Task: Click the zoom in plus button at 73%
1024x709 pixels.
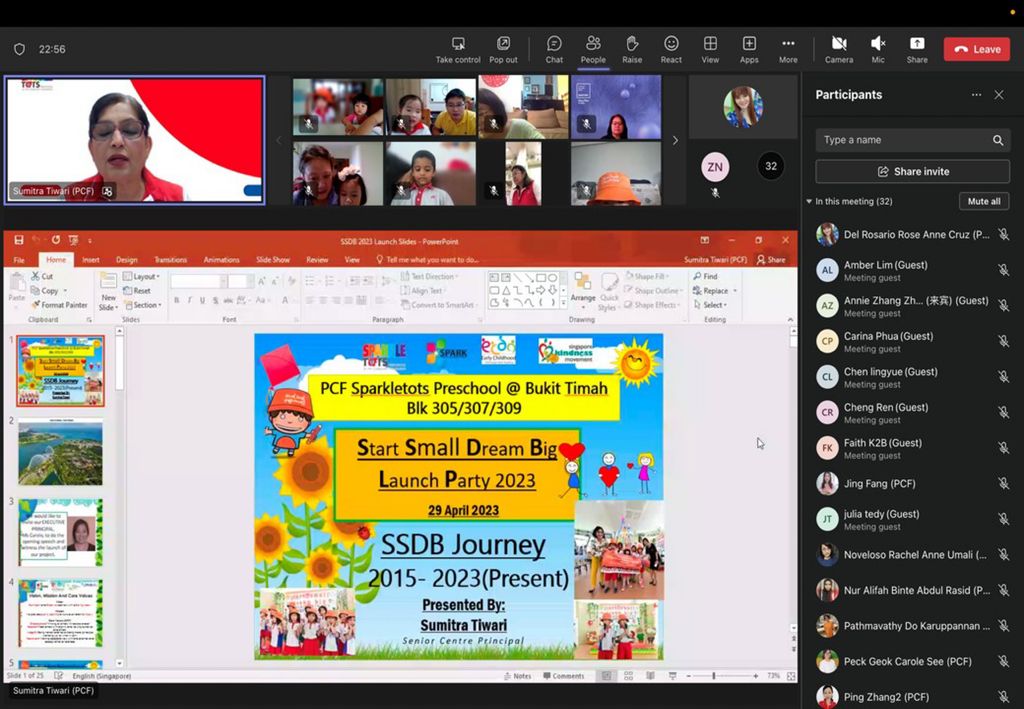Action: [x=756, y=676]
